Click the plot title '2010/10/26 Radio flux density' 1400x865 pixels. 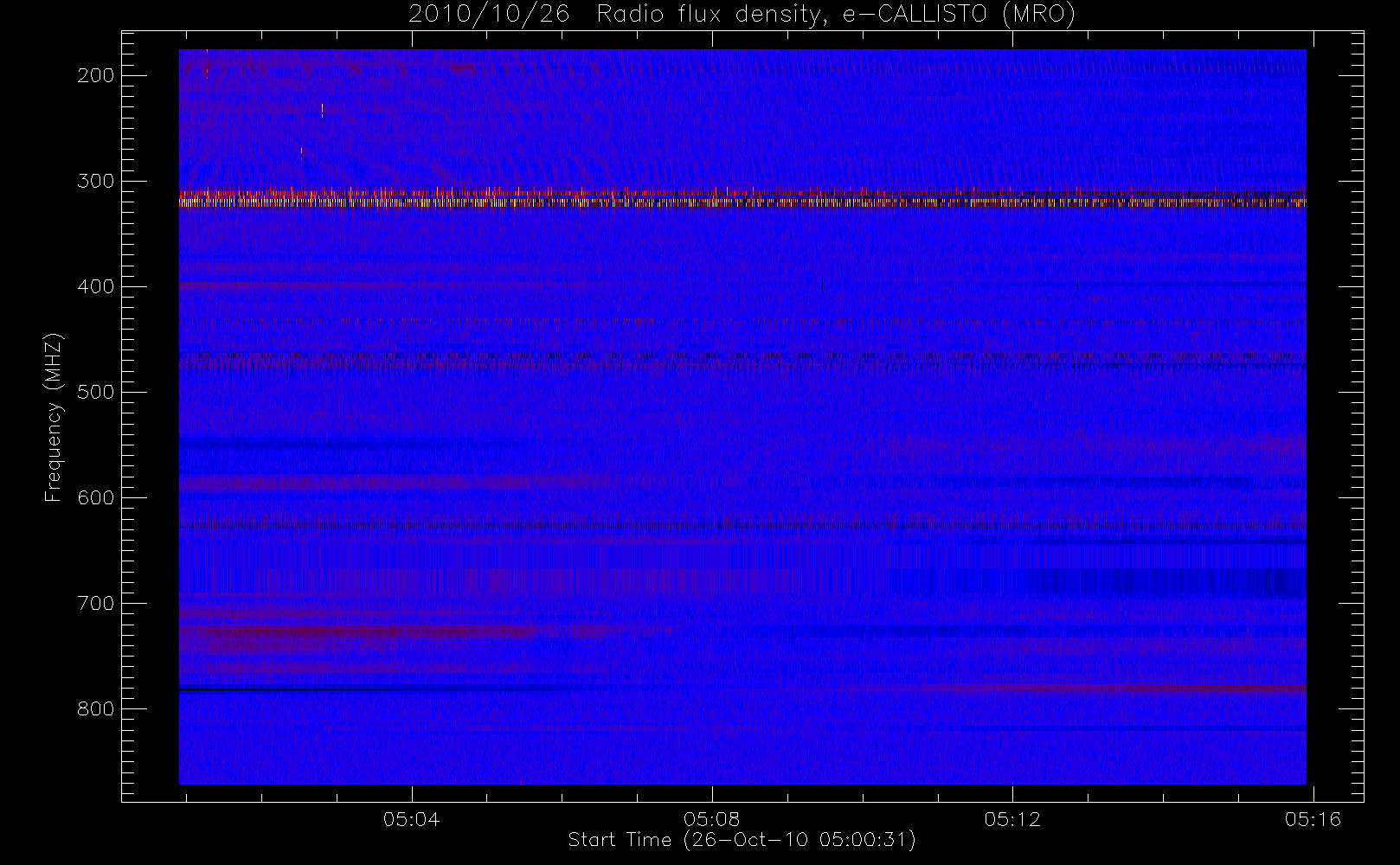click(x=741, y=14)
